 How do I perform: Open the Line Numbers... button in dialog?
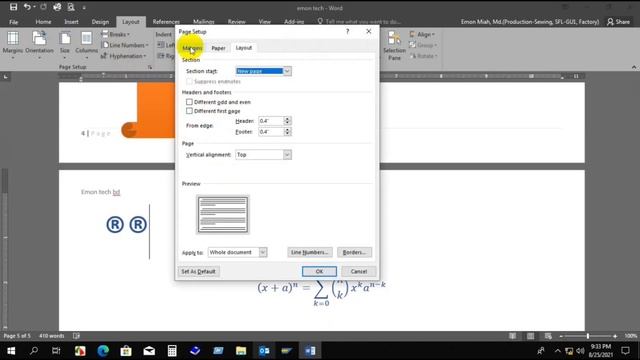[x=310, y=252]
